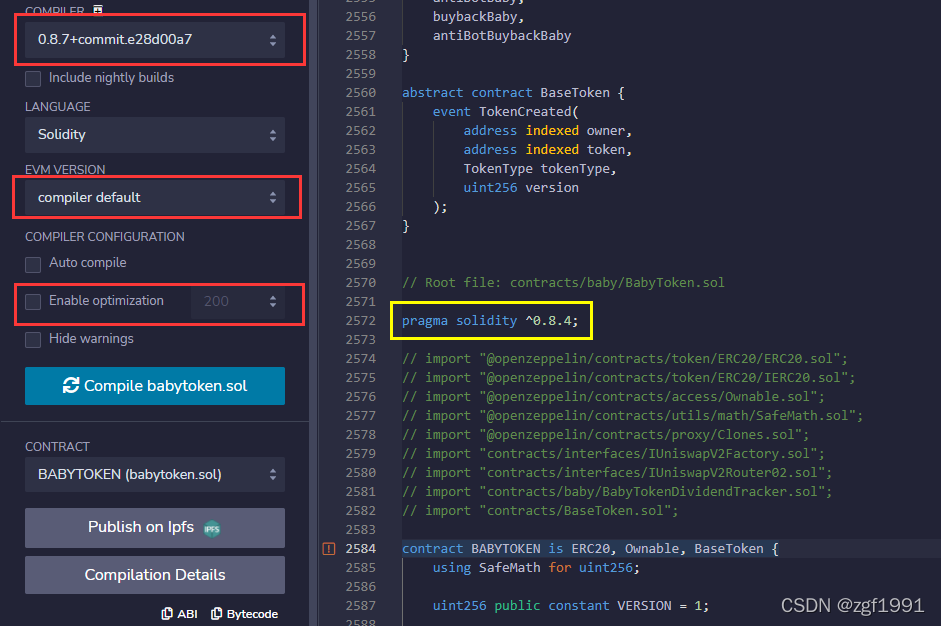Click the import Clones.sol comment line
The height and width of the screenshot is (626, 941).
click(x=606, y=435)
